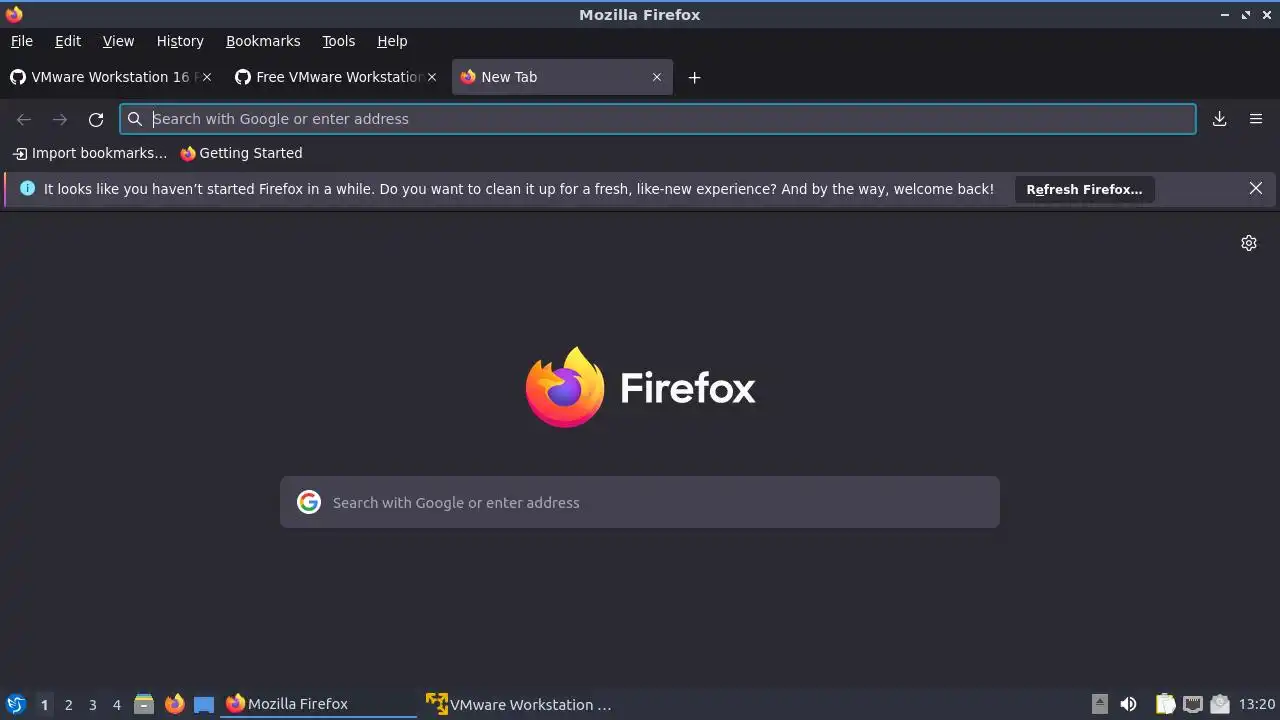
Task: Click the 13:20 clock
Action: pos(1256,704)
